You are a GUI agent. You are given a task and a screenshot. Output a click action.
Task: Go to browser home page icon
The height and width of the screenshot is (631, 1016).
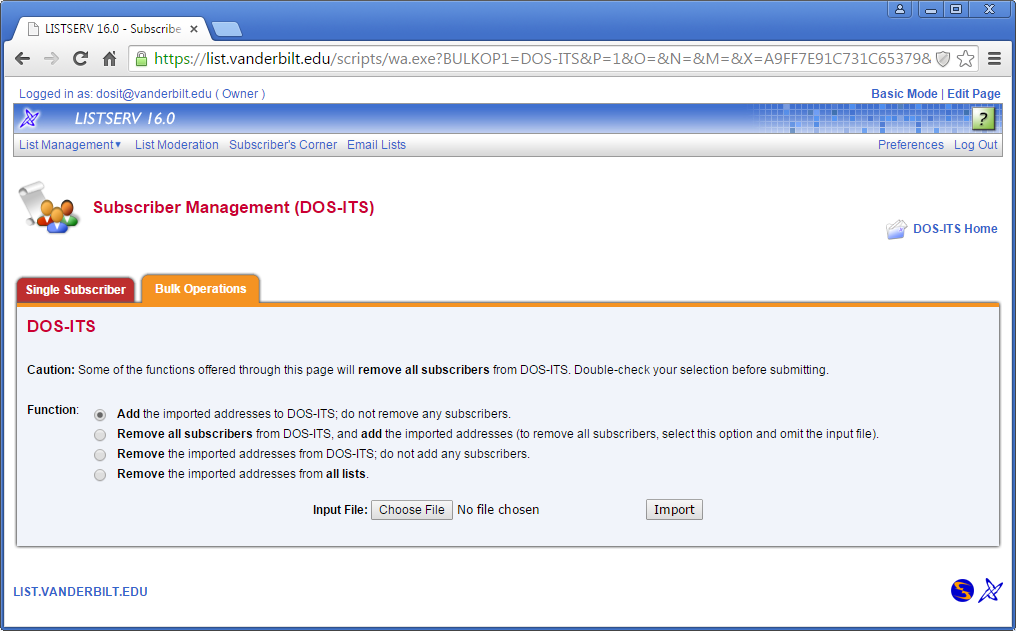tap(110, 59)
